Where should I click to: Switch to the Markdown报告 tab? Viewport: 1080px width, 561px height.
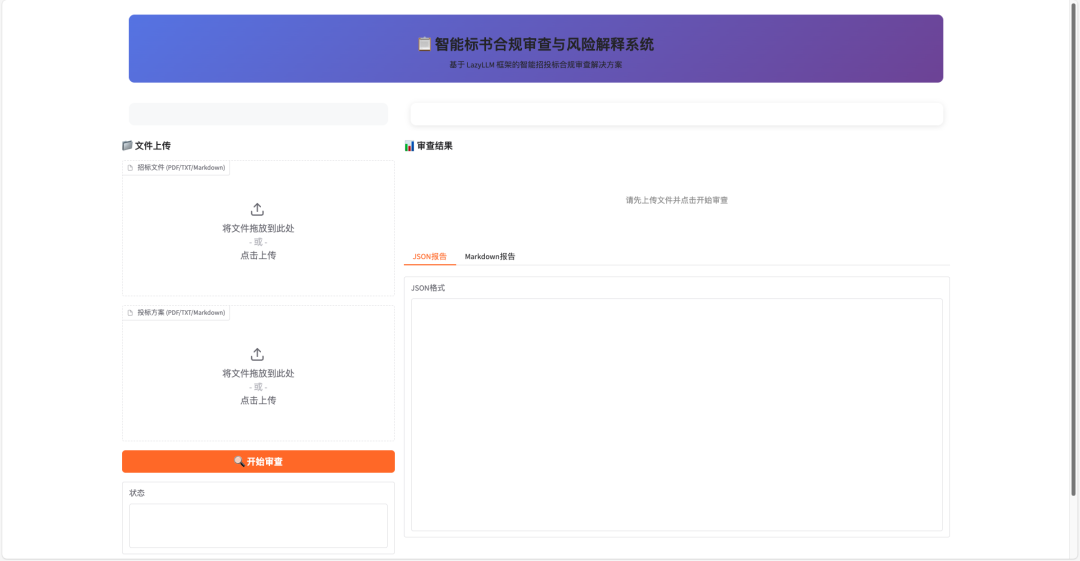[x=490, y=256]
